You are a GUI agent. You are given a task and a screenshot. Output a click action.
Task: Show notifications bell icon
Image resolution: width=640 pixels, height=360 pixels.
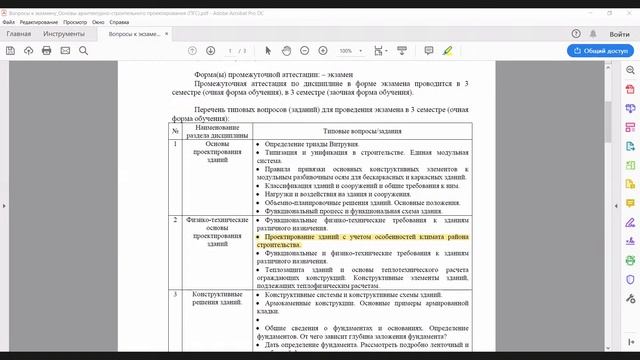click(x=593, y=34)
